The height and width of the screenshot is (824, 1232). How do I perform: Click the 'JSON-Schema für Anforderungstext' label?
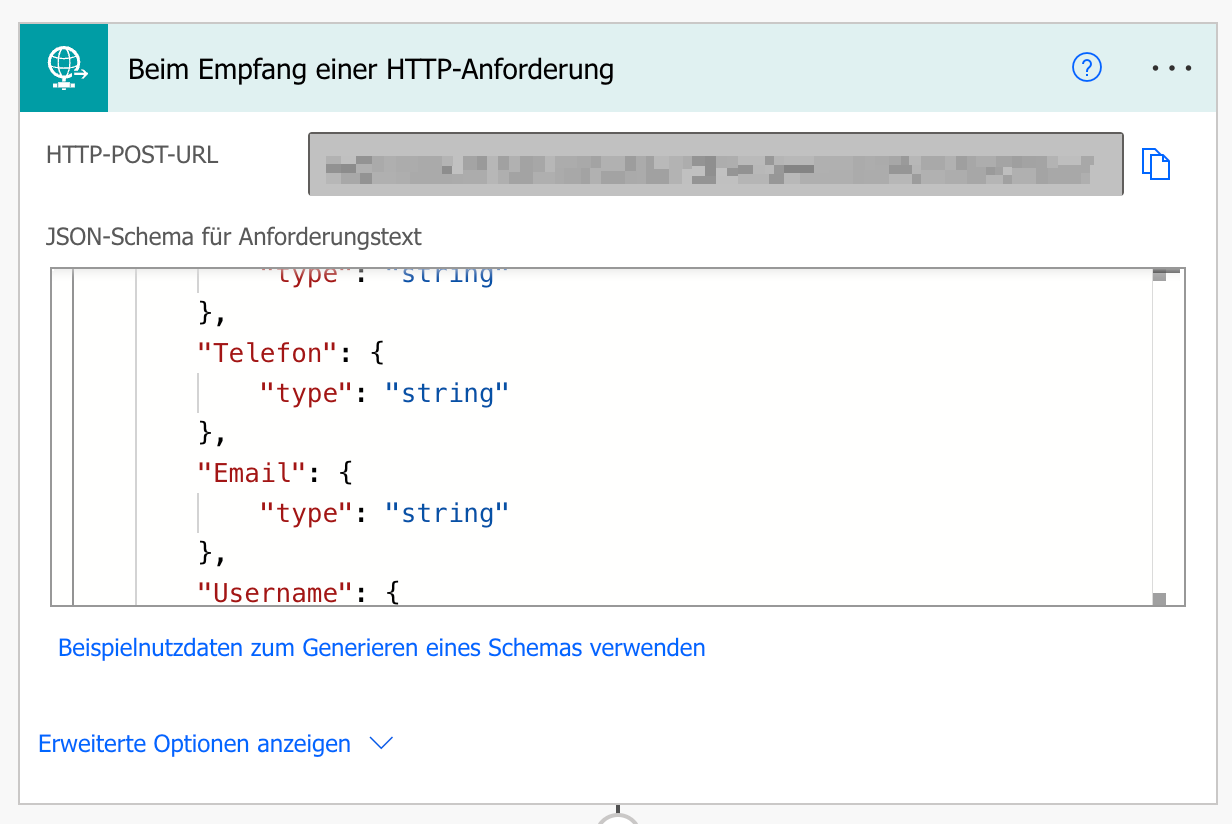(234, 237)
